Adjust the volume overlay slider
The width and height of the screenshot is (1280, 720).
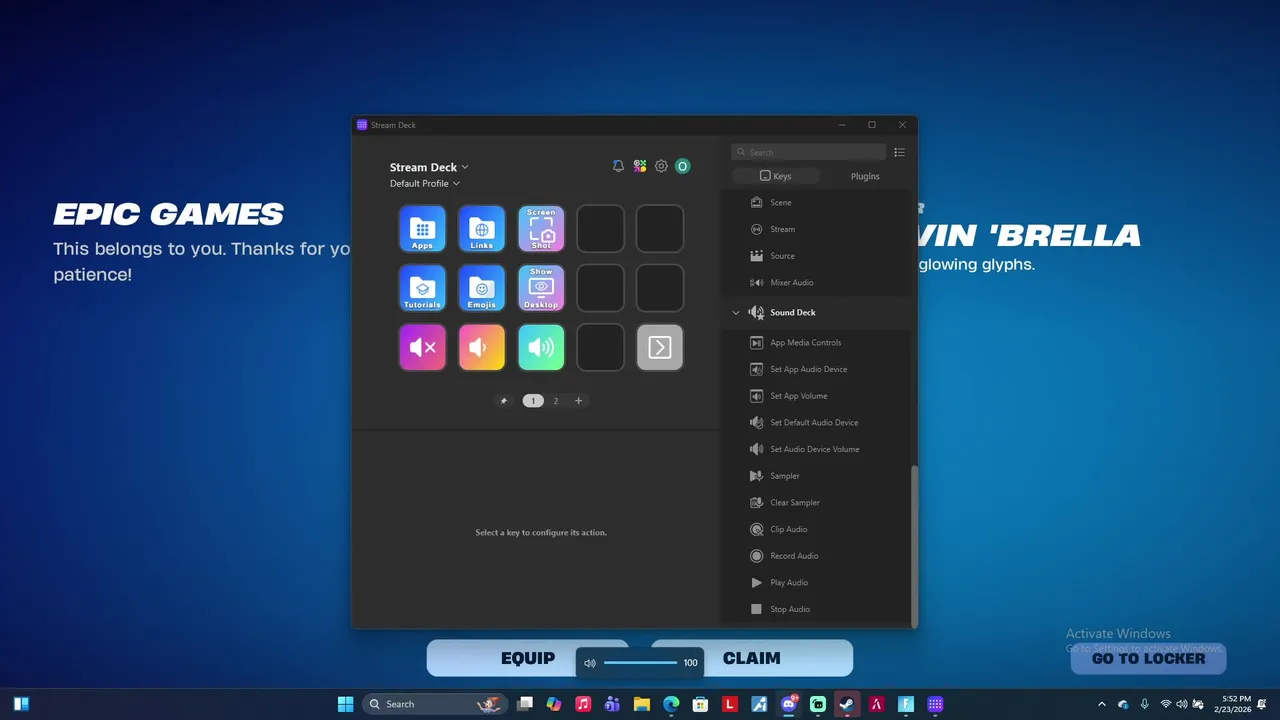641,663
